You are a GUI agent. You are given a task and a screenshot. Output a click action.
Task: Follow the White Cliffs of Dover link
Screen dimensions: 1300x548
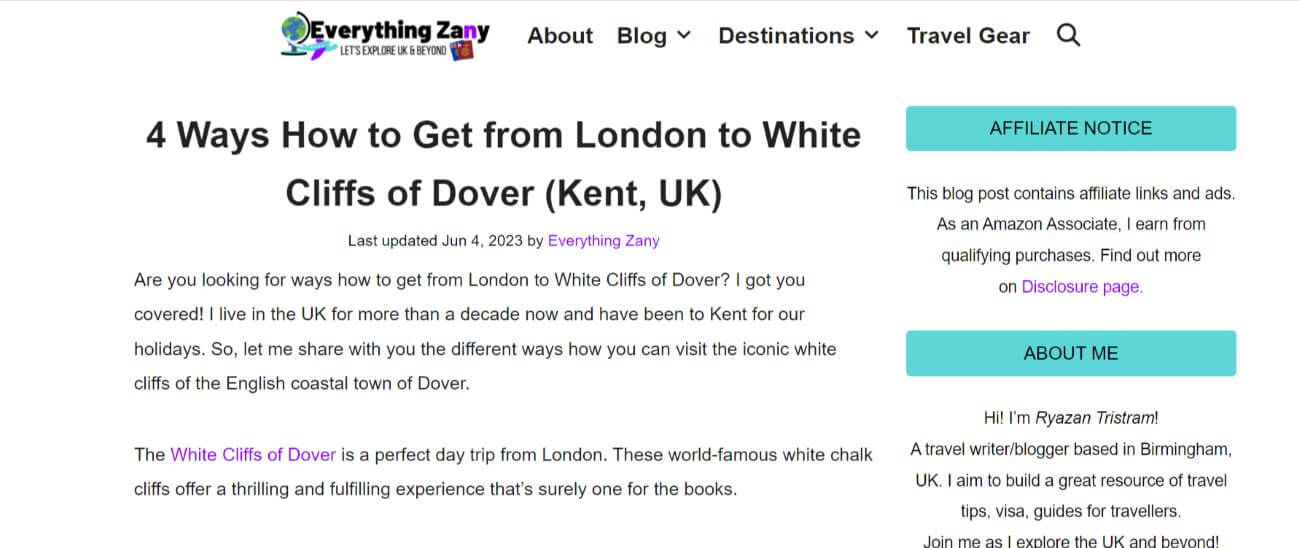click(253, 454)
